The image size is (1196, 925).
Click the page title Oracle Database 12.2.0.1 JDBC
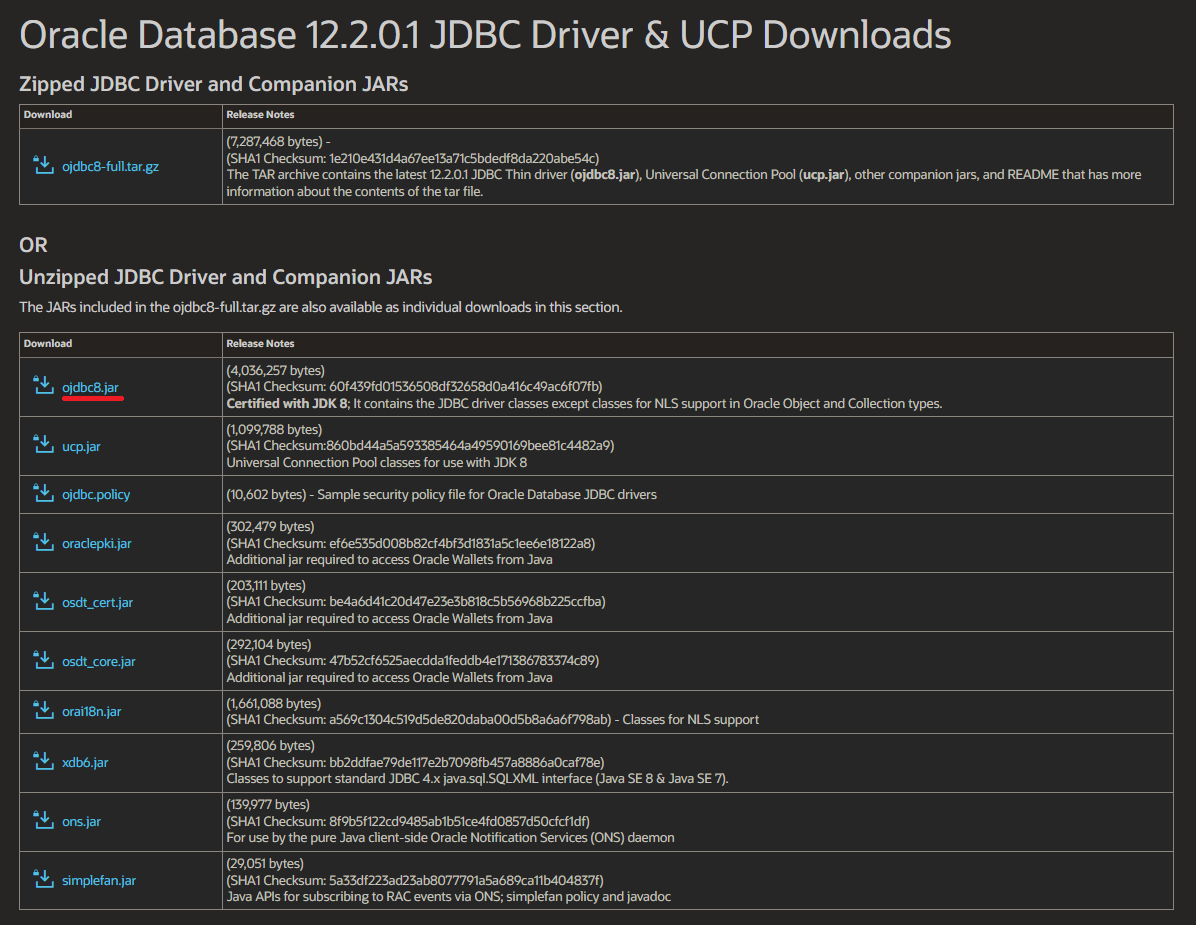tap(485, 35)
